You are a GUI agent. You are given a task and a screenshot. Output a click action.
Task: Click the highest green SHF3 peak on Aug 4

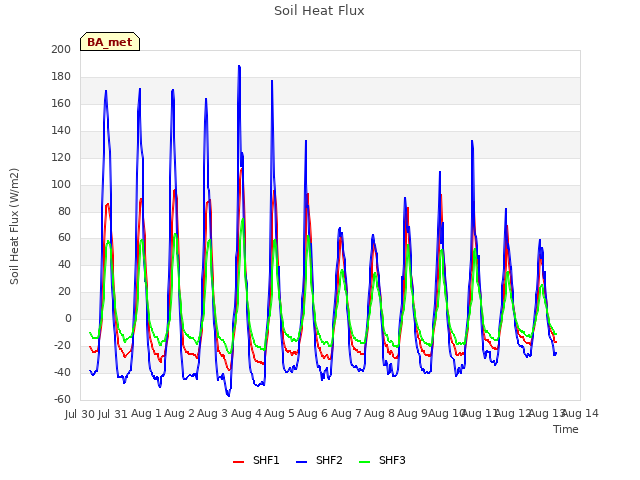(243, 219)
